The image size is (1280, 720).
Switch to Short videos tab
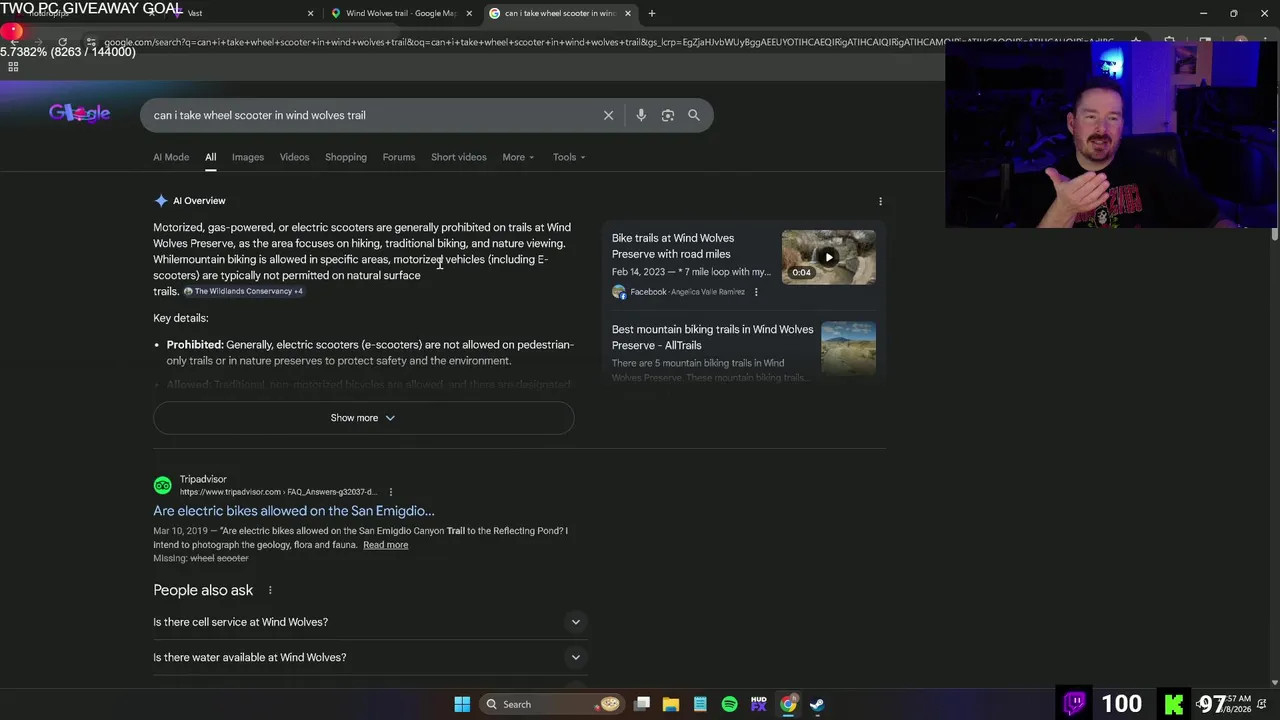pos(459,157)
